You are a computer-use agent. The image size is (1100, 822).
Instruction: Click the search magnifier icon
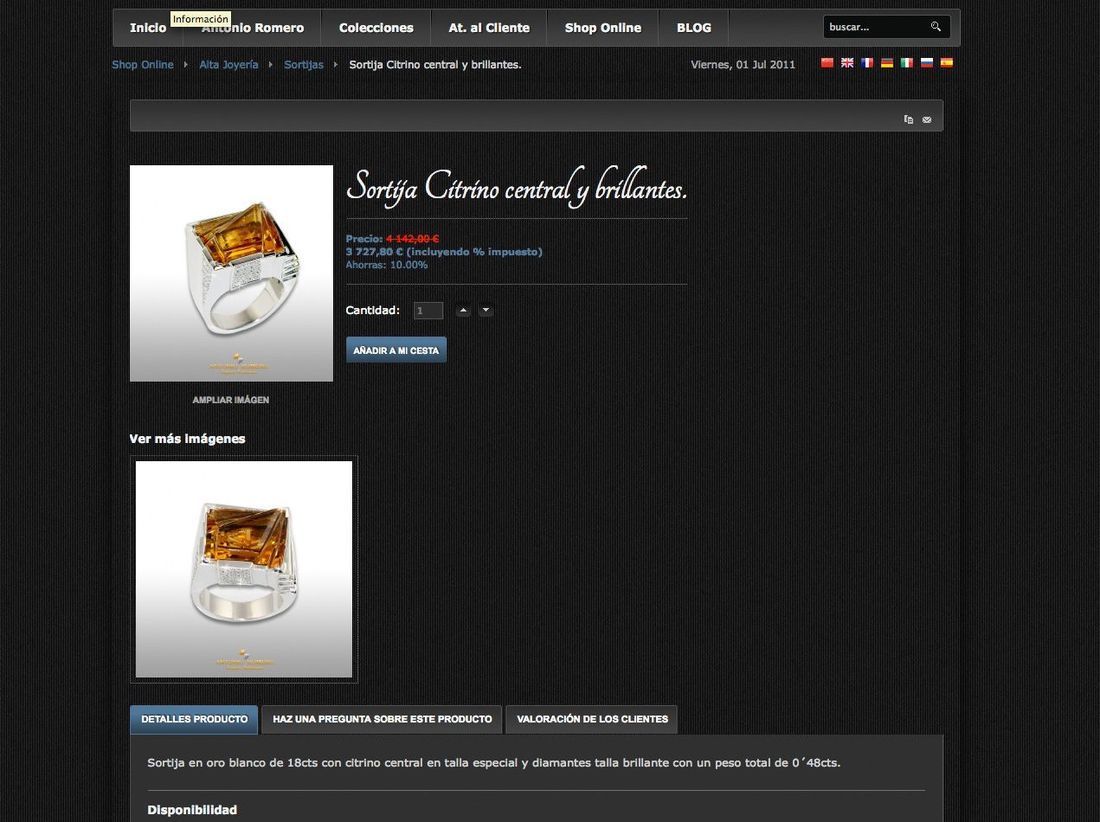935,27
